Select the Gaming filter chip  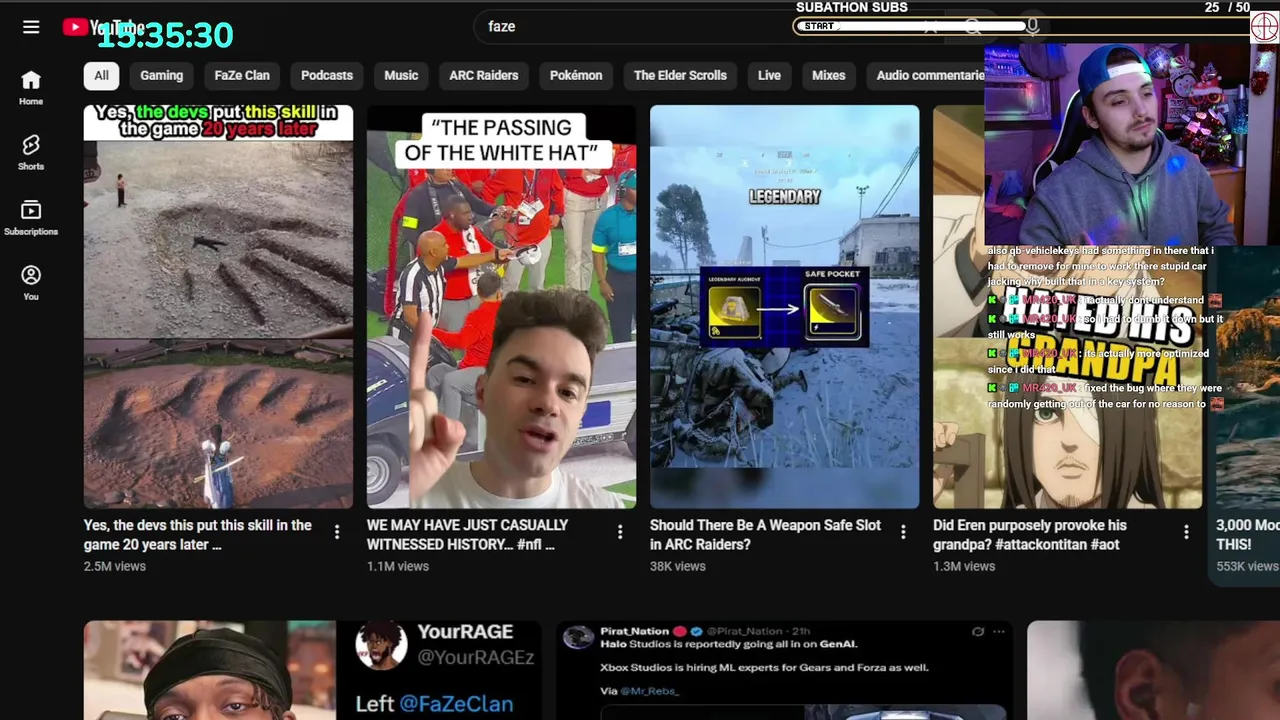tap(161, 75)
